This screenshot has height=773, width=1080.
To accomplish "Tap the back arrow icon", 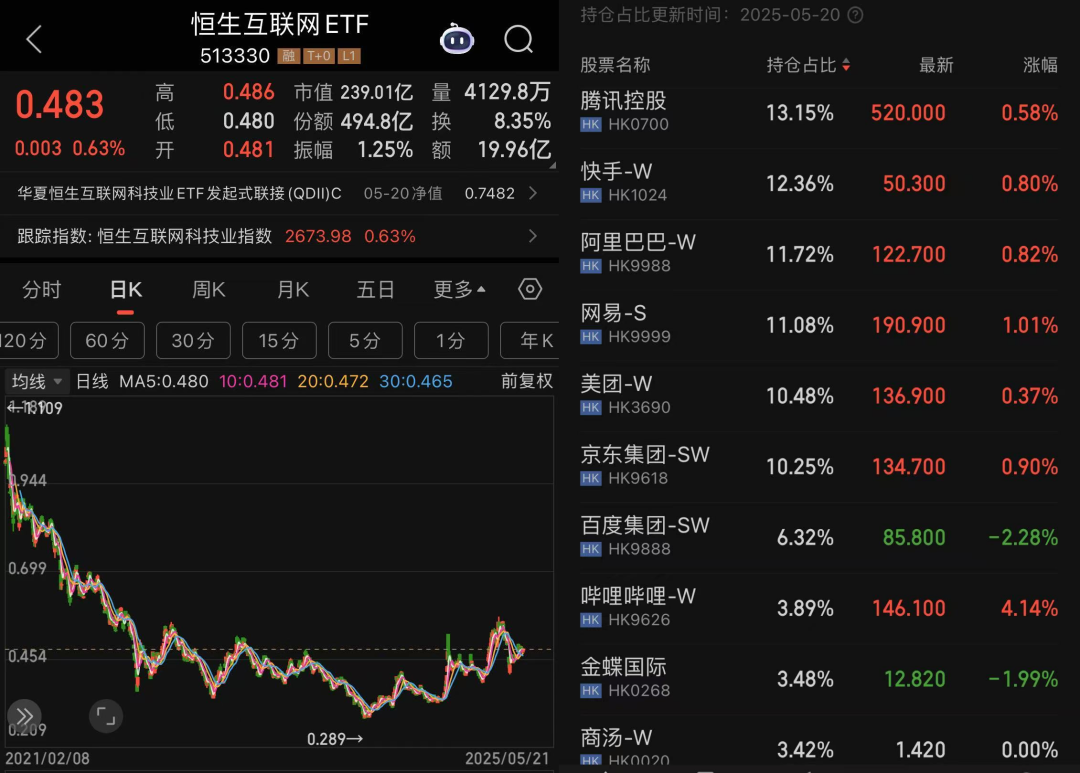I will 34,40.
